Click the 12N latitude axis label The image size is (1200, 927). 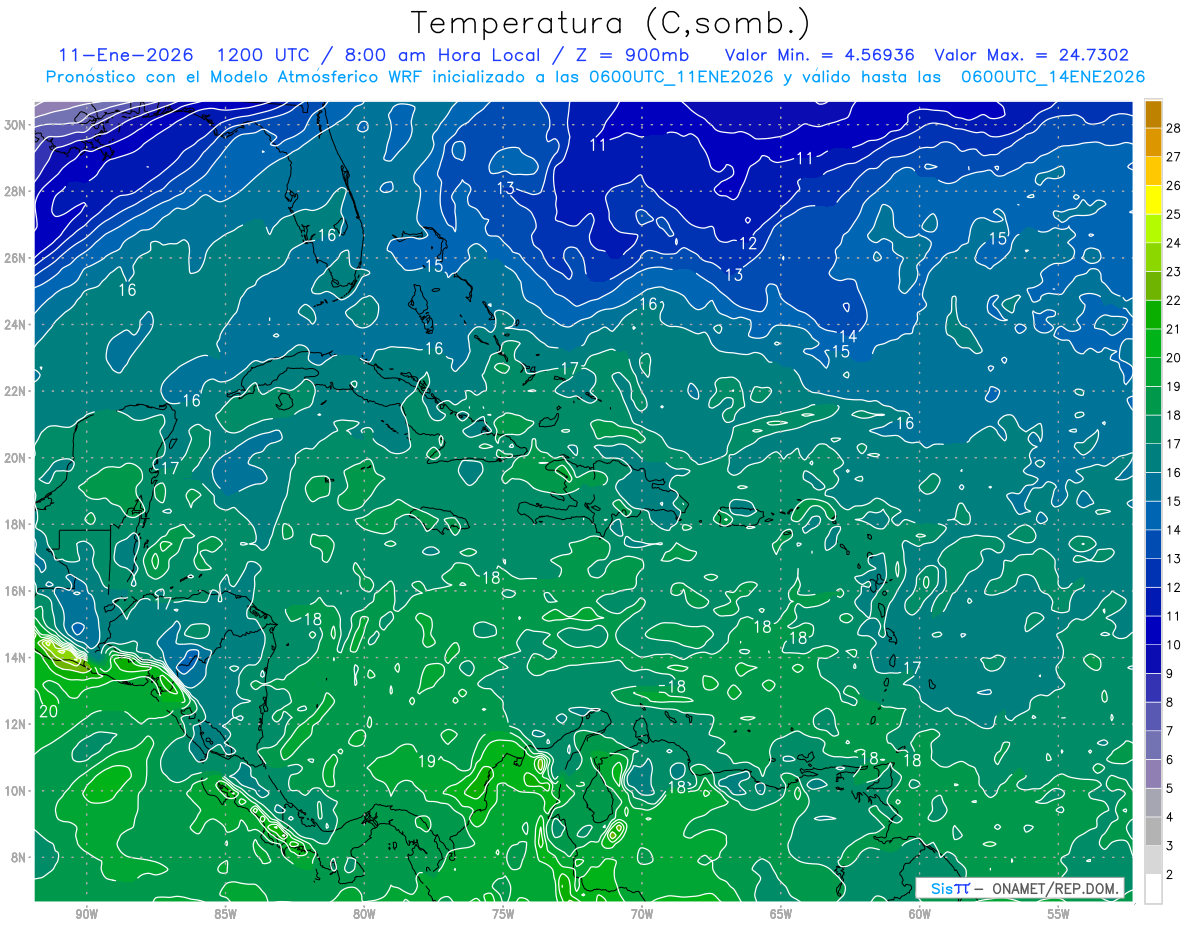(17, 724)
